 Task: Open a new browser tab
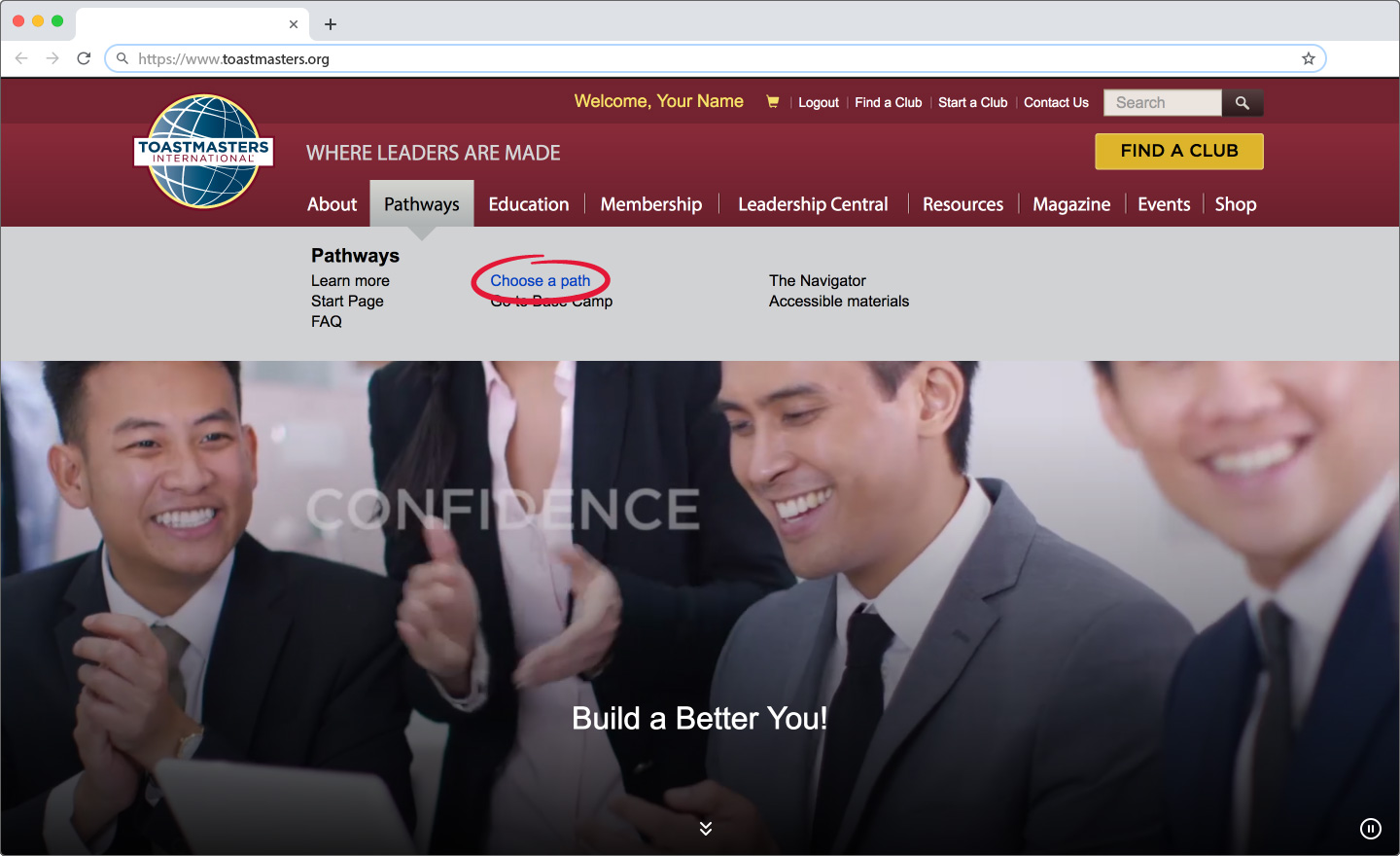point(331,24)
